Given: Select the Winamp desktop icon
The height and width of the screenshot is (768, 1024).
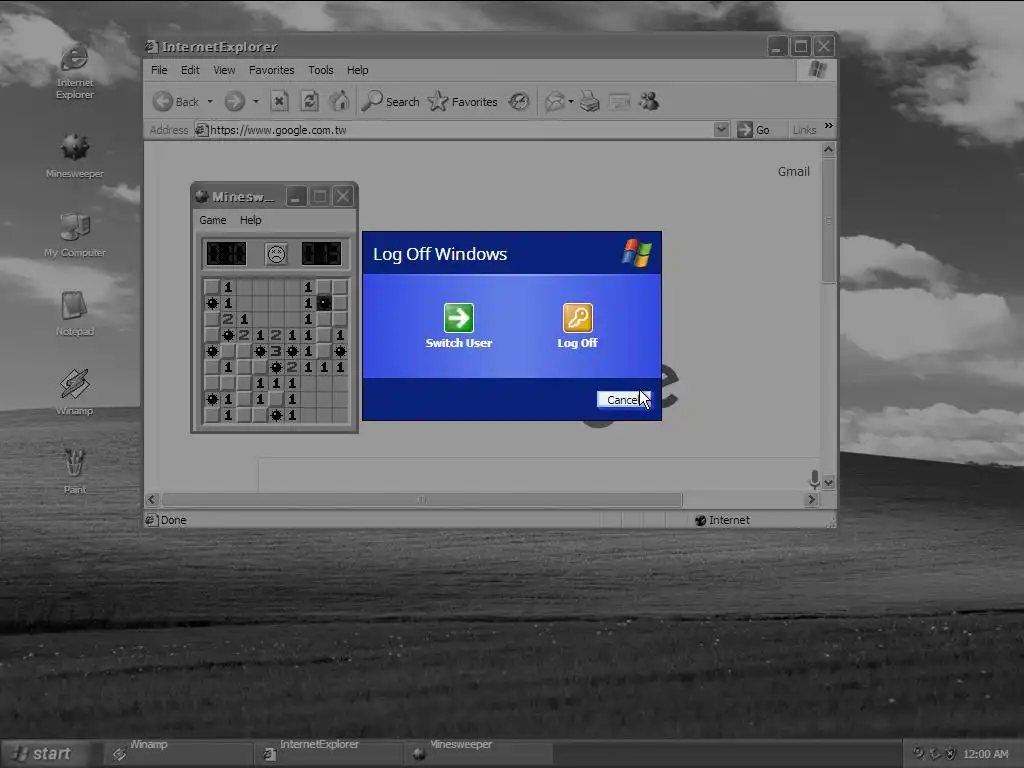Looking at the screenshot, I should coord(74,392).
